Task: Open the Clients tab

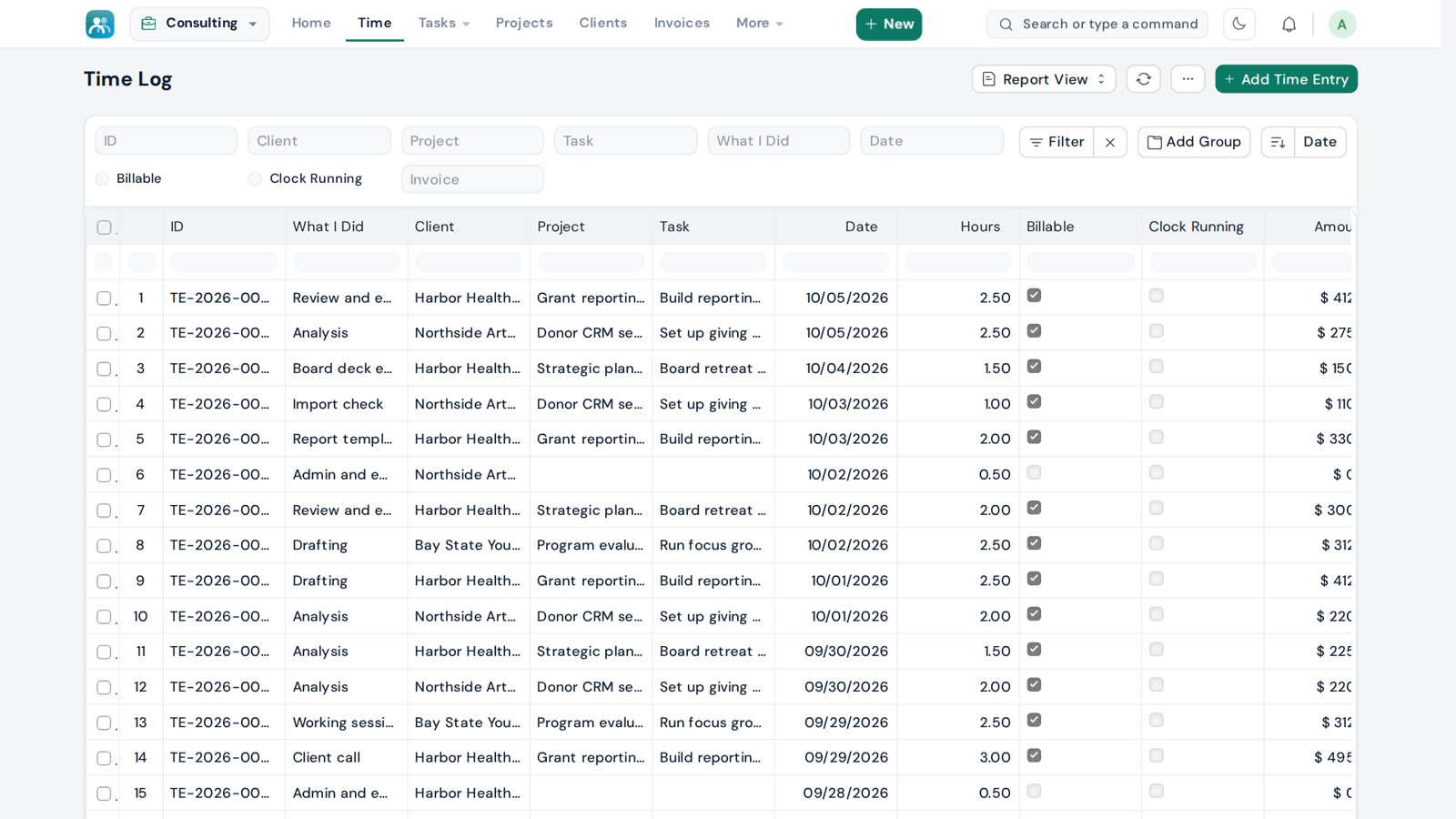Action: pos(603,23)
